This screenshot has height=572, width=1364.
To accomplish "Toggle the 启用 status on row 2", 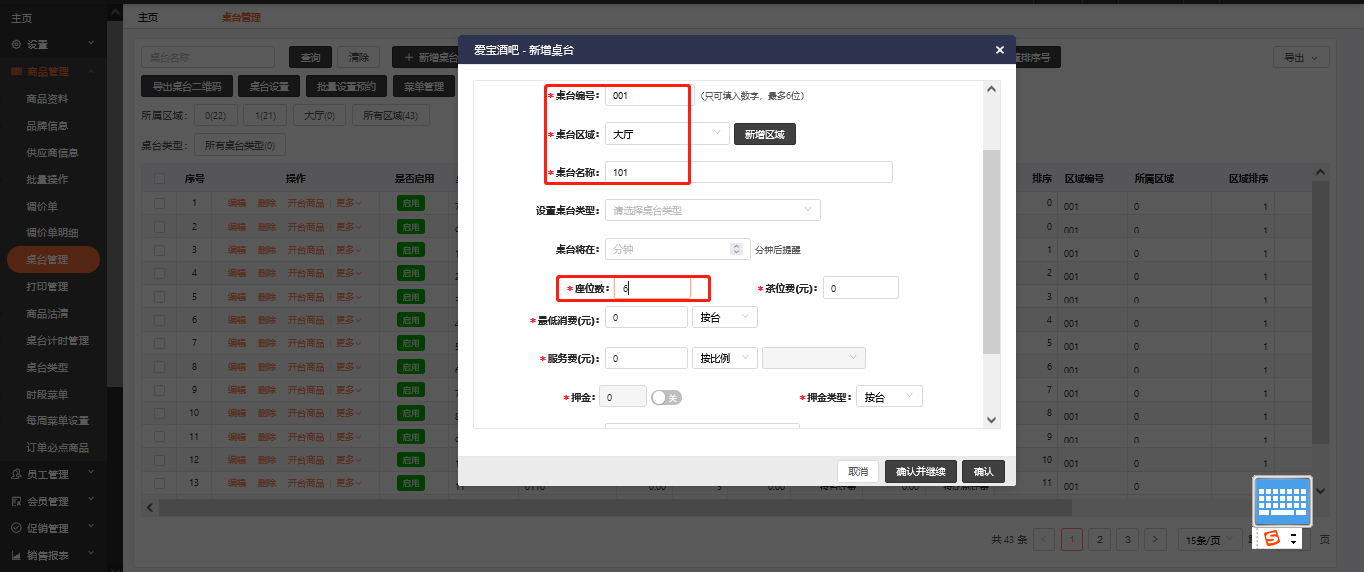I will point(411,226).
